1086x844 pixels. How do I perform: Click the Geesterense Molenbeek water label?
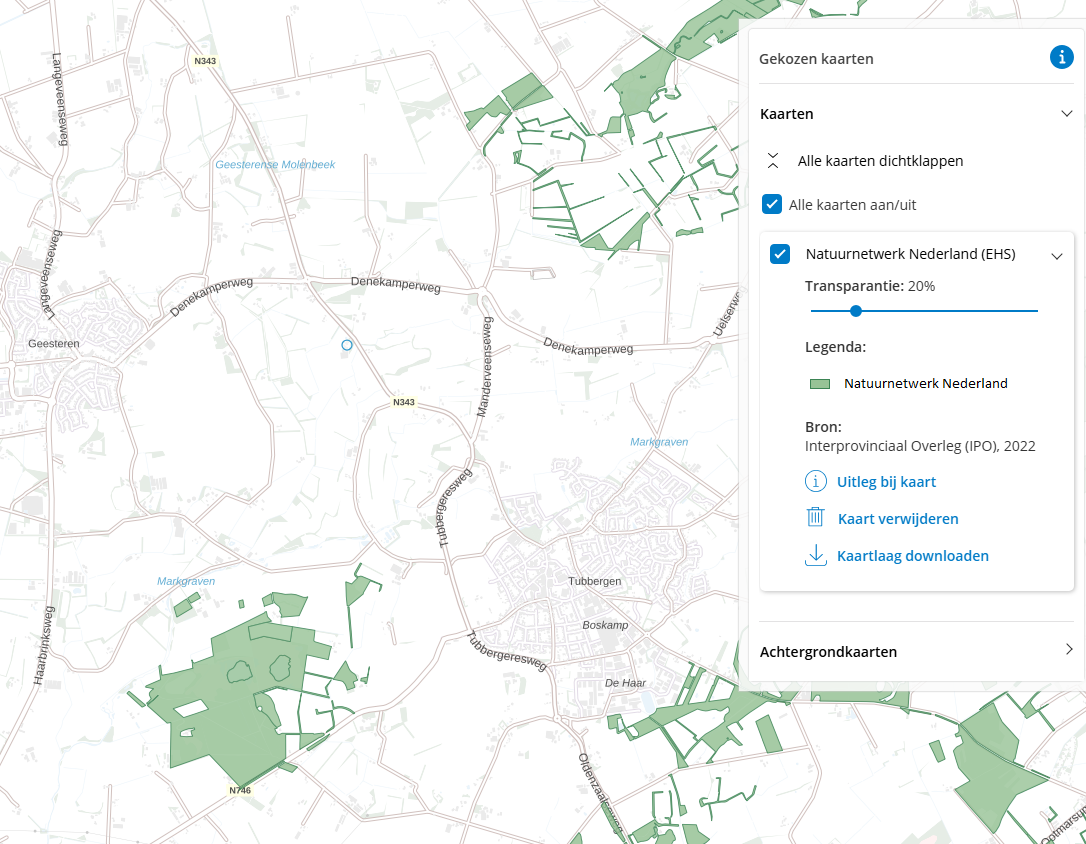coord(275,164)
